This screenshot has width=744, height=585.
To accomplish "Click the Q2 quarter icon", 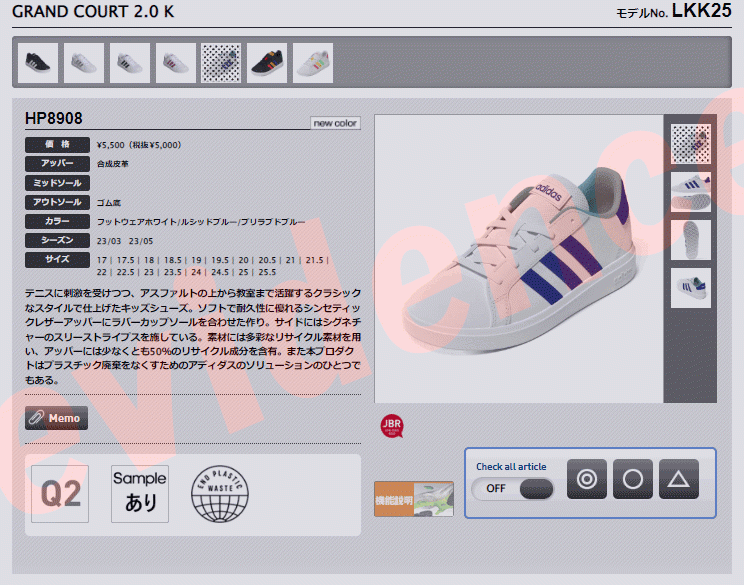I will (60, 494).
